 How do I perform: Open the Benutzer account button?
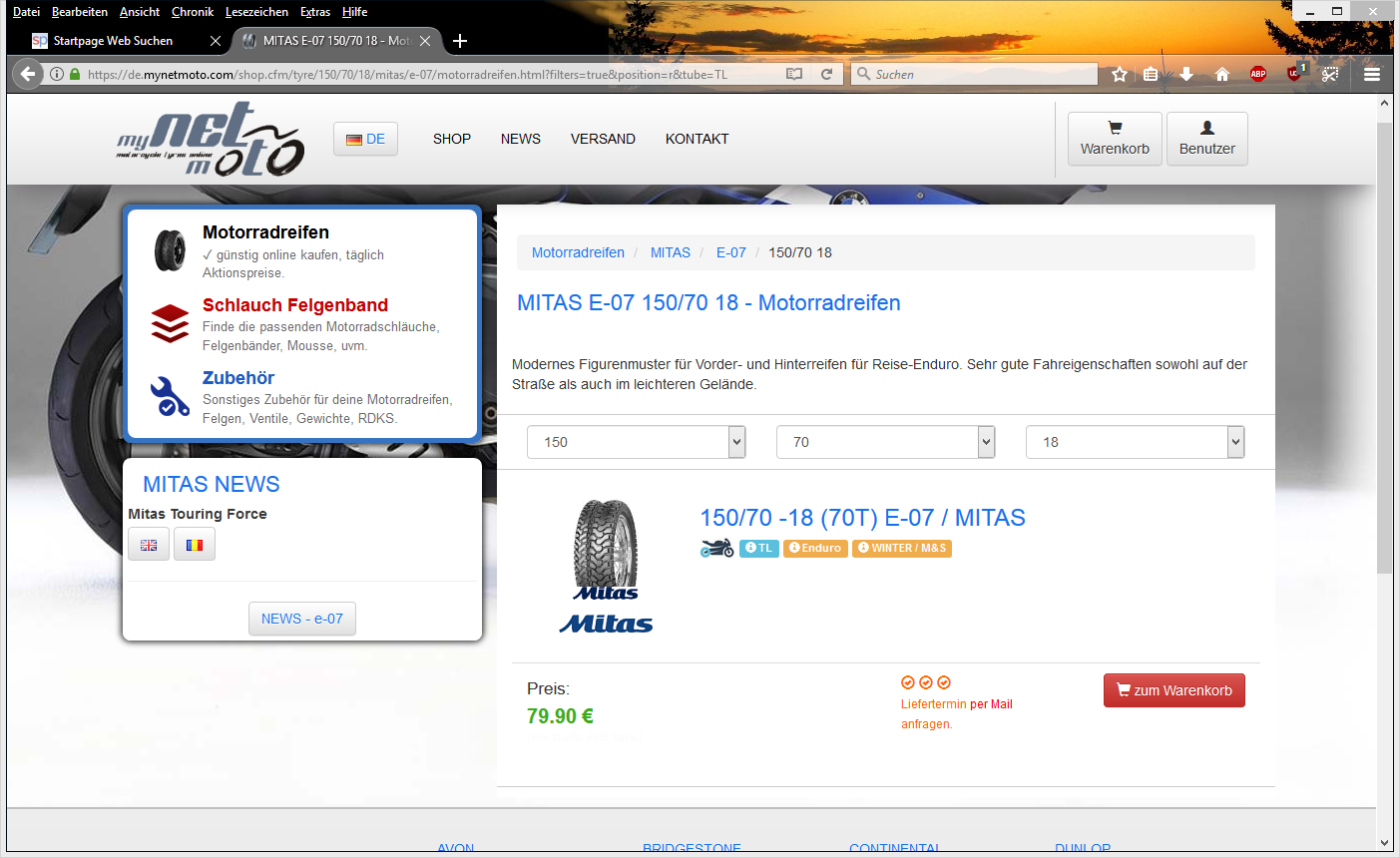(1207, 139)
